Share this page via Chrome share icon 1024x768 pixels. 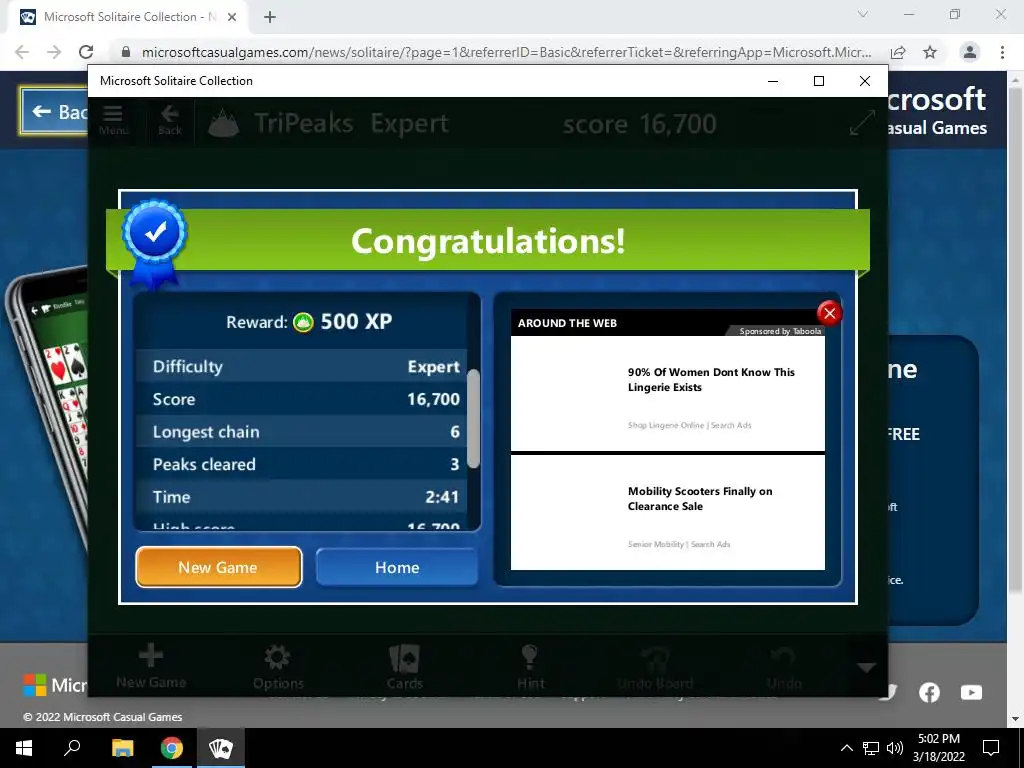(899, 52)
